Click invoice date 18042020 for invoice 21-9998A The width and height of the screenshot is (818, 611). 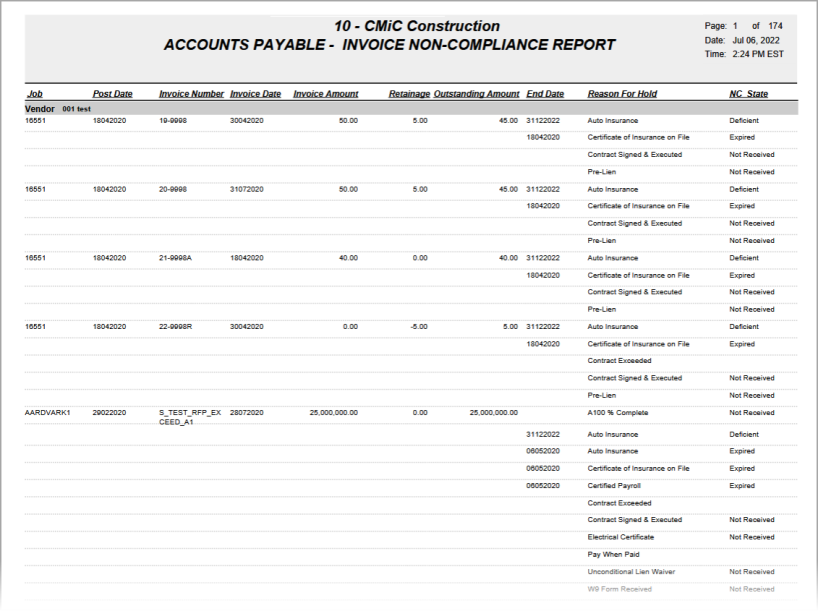[x=247, y=258]
